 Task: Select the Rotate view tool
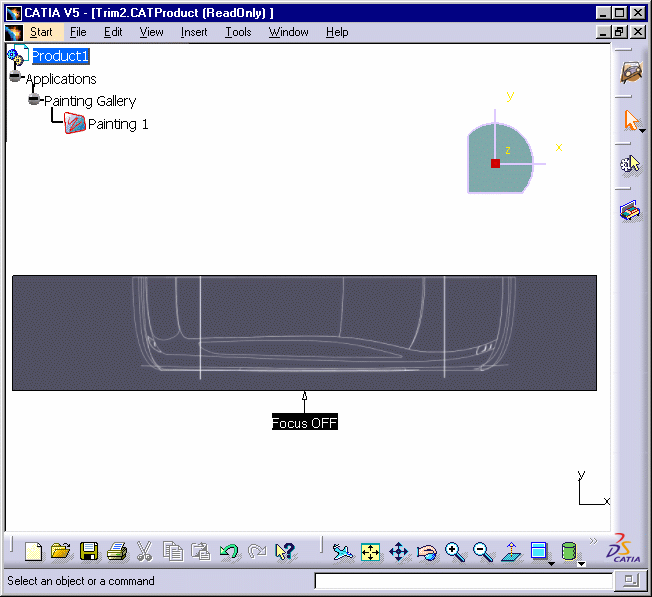427,551
